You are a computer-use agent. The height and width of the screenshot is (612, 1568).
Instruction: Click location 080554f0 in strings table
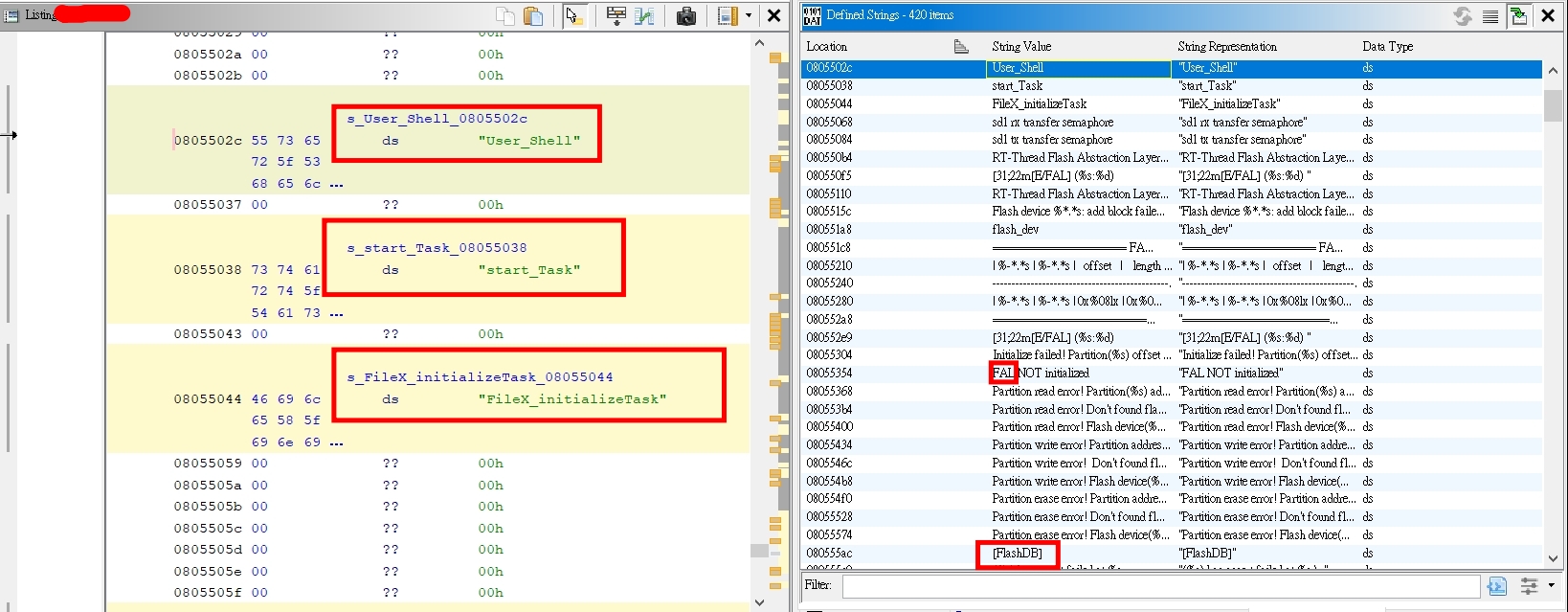click(829, 499)
